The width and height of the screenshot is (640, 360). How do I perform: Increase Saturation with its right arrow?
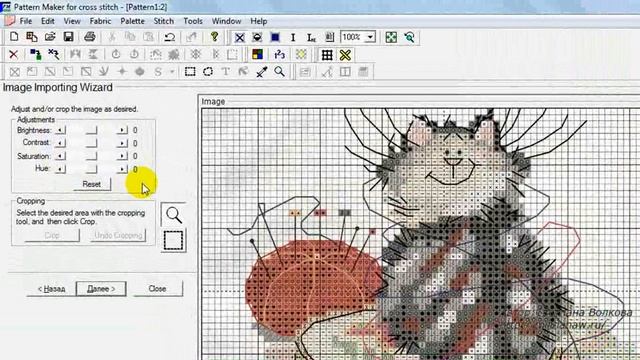[x=122, y=156]
